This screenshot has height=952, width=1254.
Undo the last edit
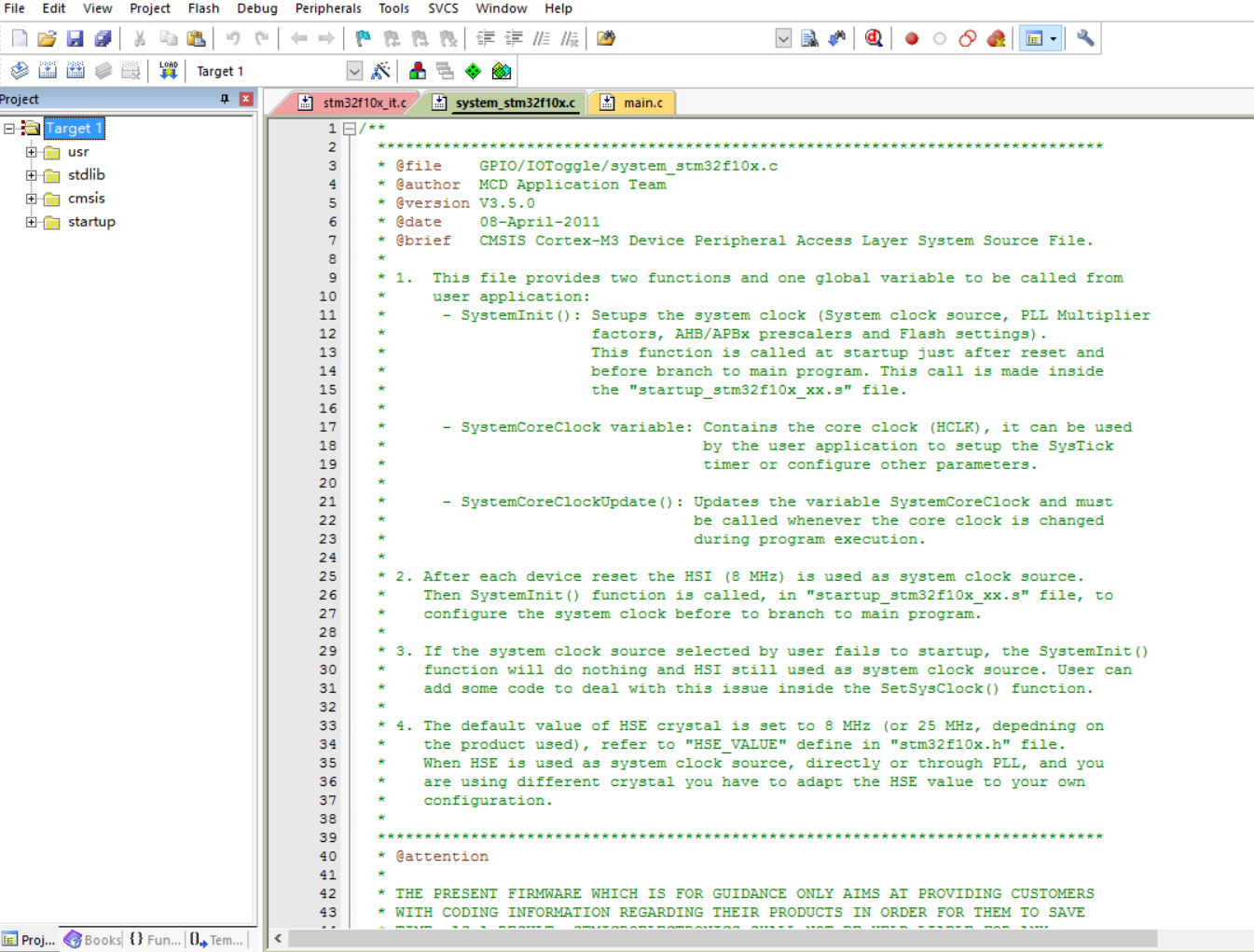(x=233, y=38)
